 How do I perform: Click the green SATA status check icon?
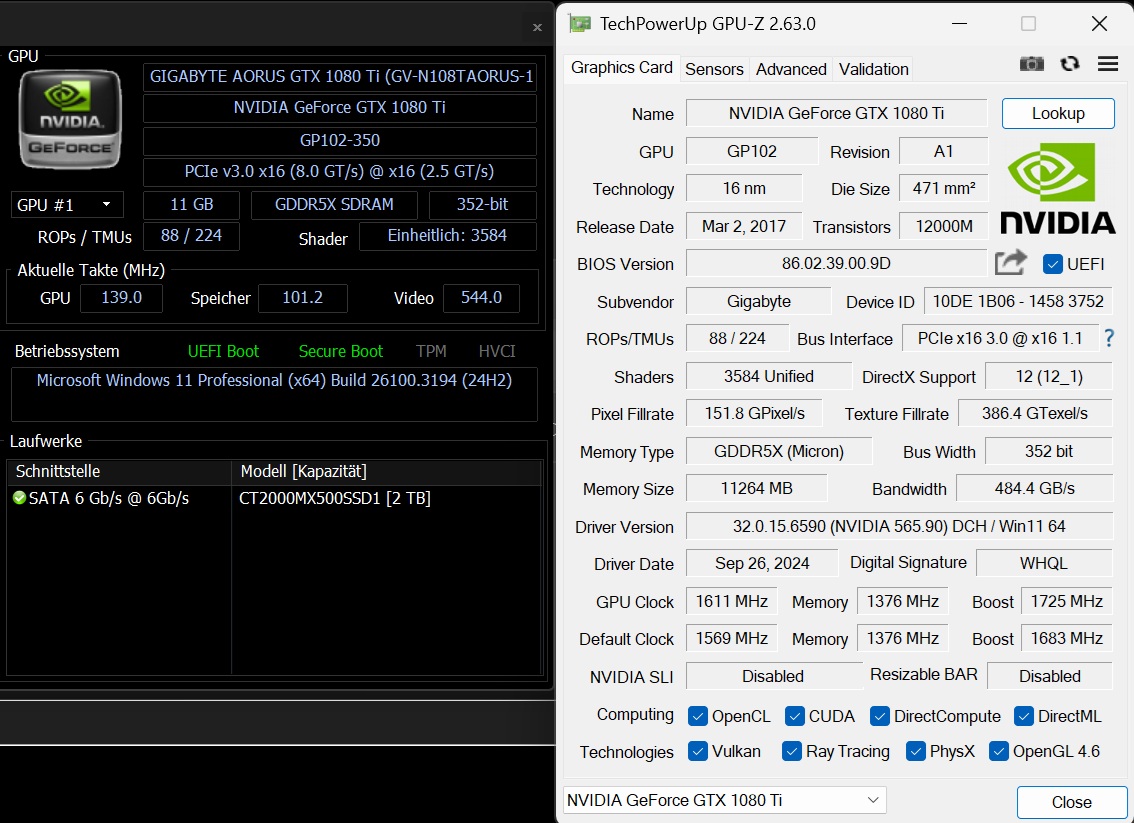coord(20,498)
